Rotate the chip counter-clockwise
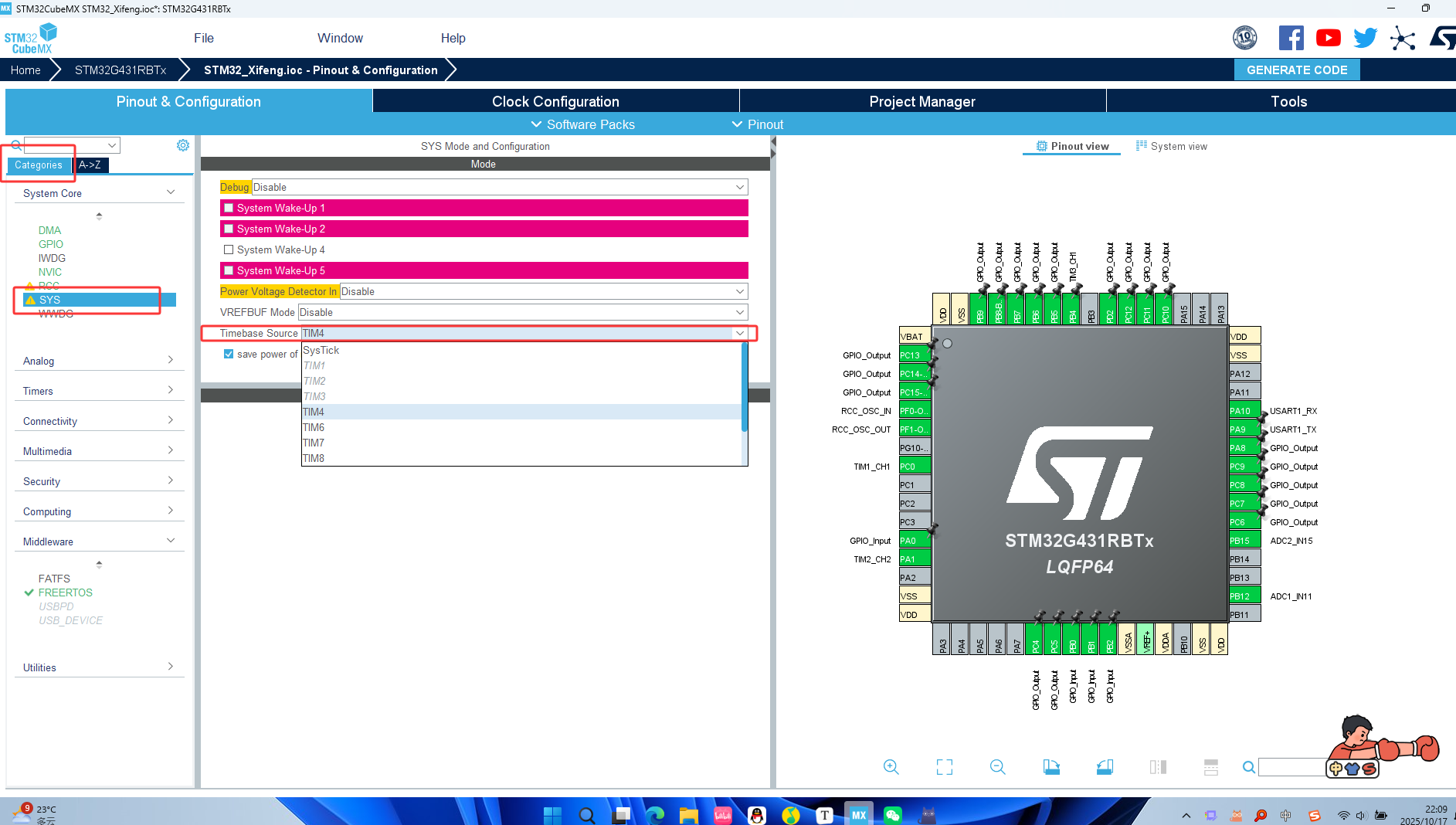This screenshot has width=1456, height=825. (1105, 766)
